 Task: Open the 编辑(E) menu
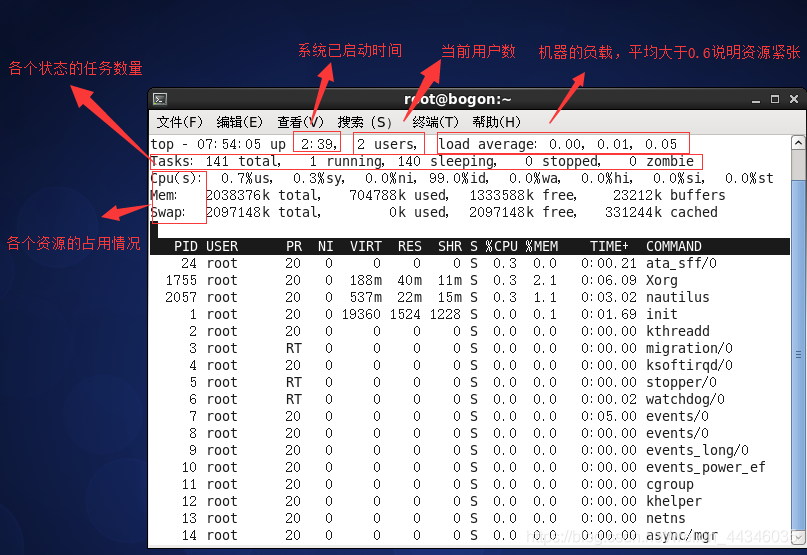(x=239, y=122)
